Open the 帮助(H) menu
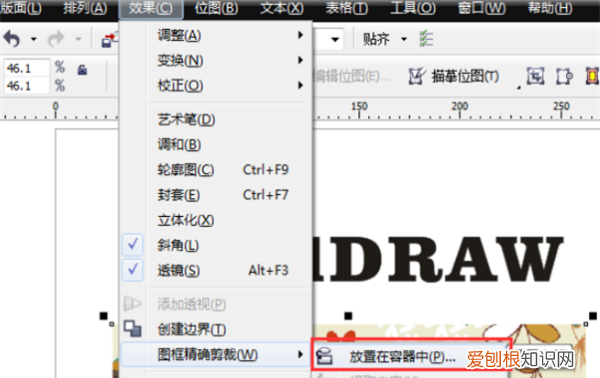Viewport: 600px width, 378px height. click(550, 8)
